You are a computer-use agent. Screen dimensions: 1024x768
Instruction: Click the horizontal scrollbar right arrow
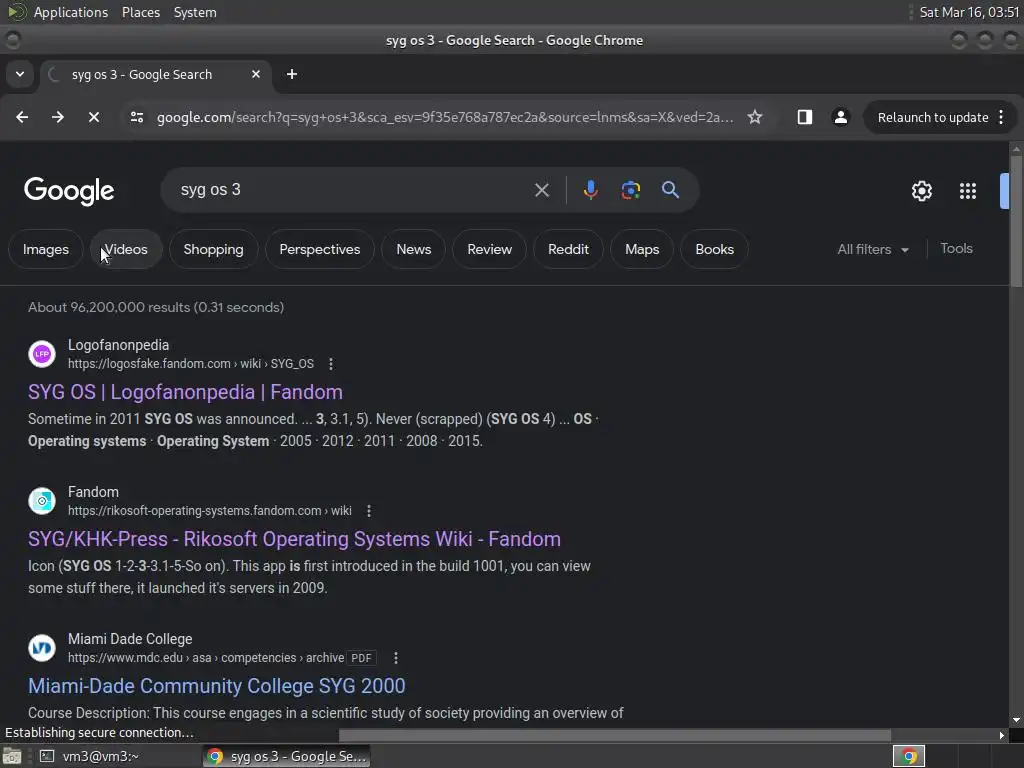[1002, 735]
